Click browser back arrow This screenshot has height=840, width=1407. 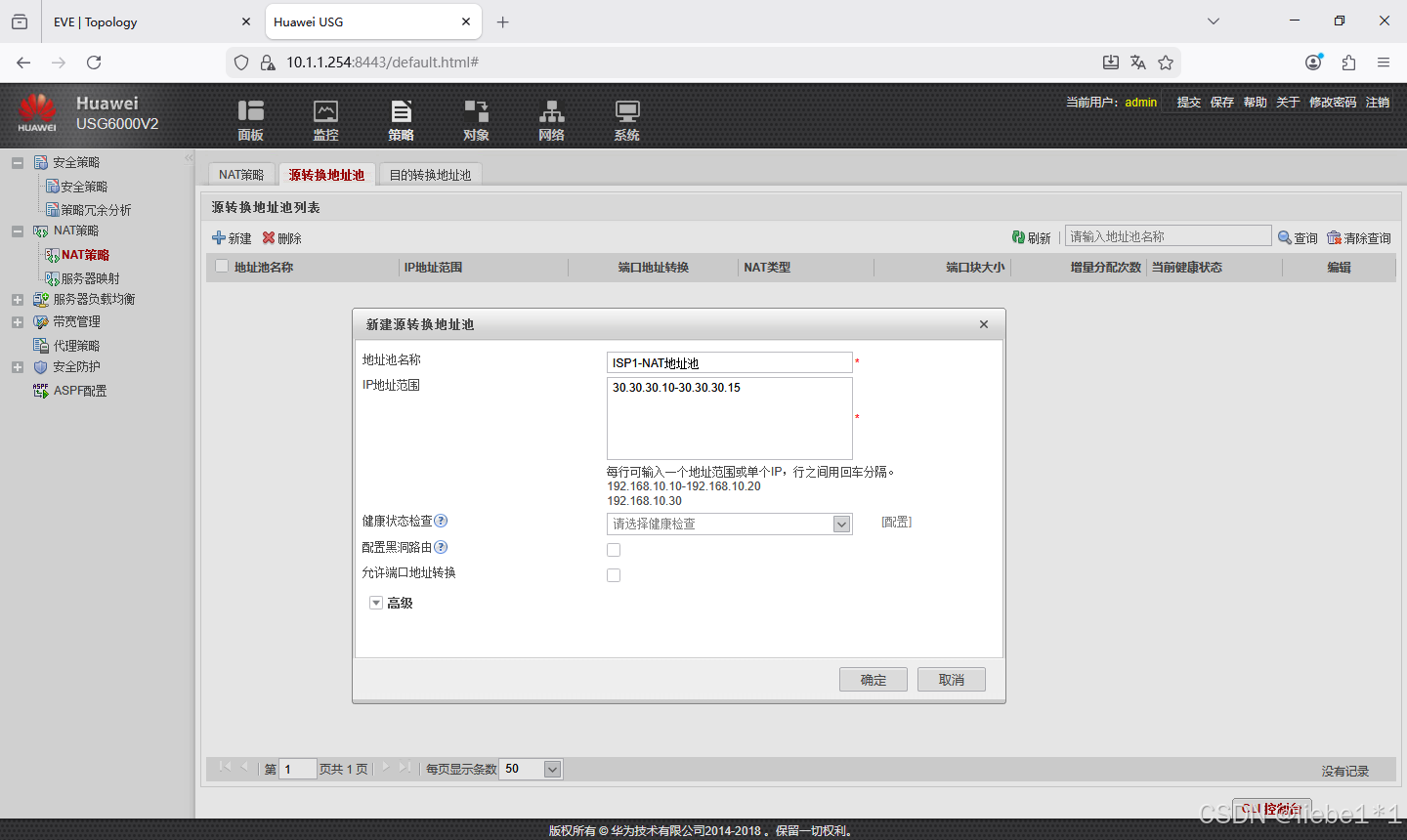[x=23, y=63]
